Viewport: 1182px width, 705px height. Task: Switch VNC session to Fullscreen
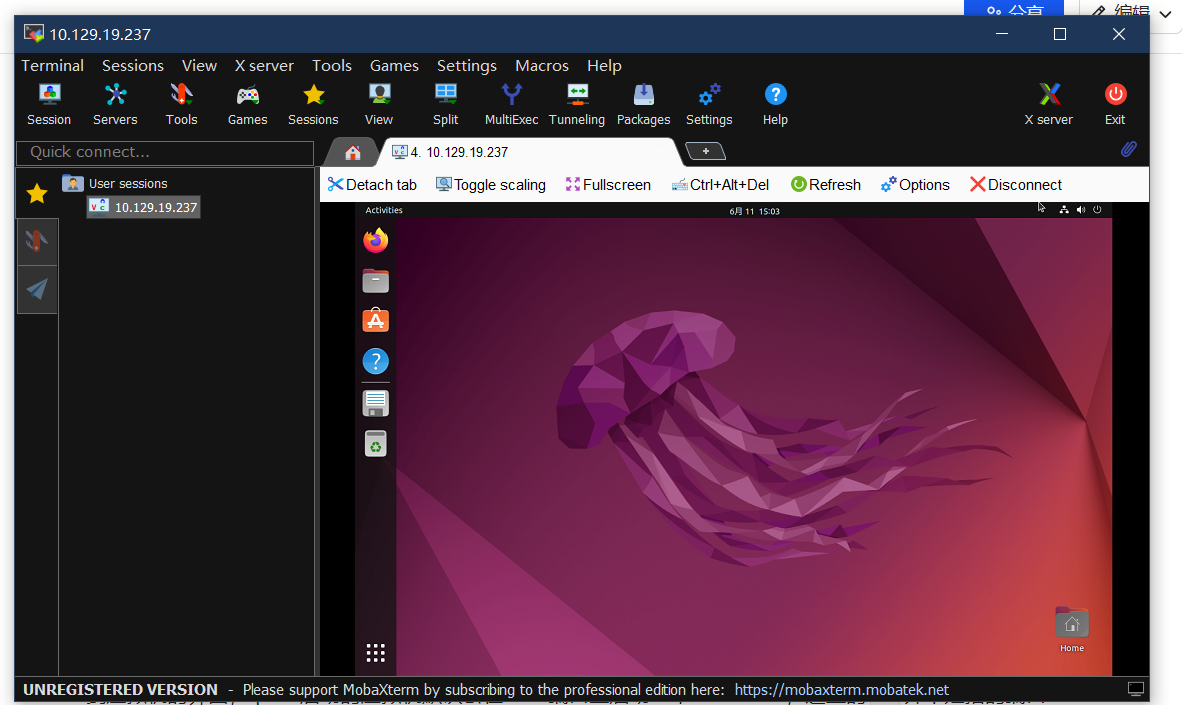(608, 185)
